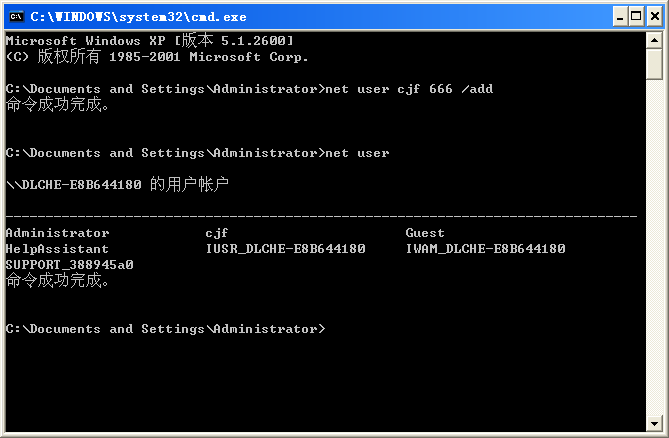Open the cmd.exe system menu icon
This screenshot has width=669, height=438.
point(16,16)
